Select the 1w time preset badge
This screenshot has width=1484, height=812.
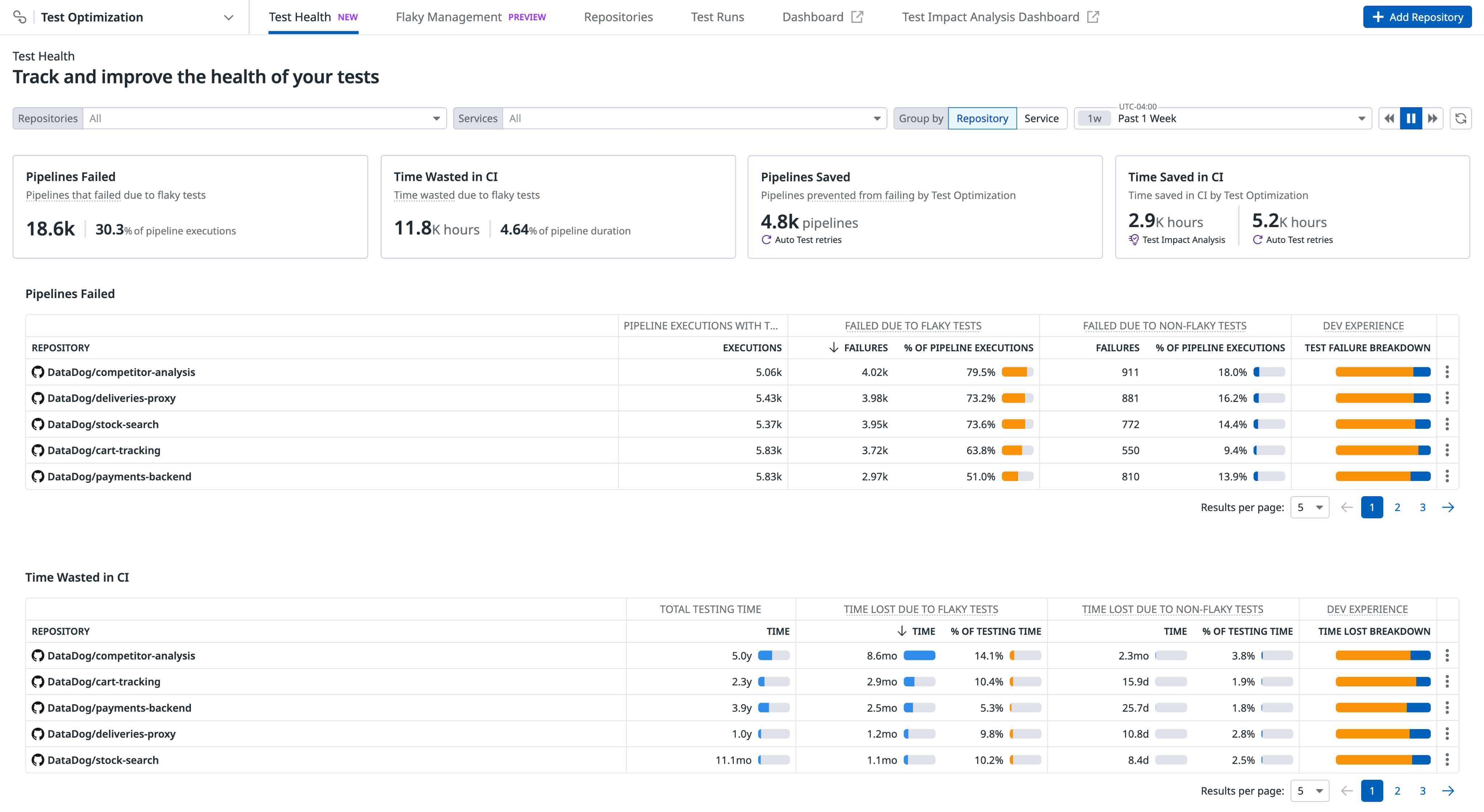click(1094, 119)
